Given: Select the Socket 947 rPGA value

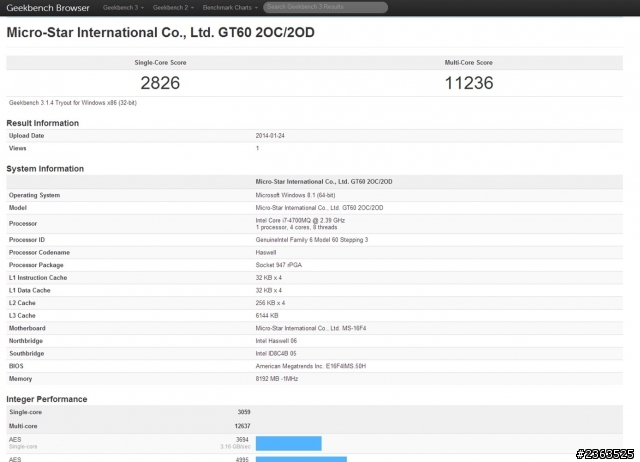Looking at the screenshot, I should tap(278, 265).
